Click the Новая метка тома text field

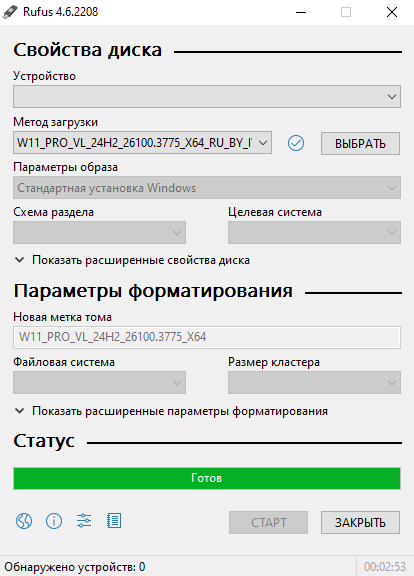click(x=207, y=337)
